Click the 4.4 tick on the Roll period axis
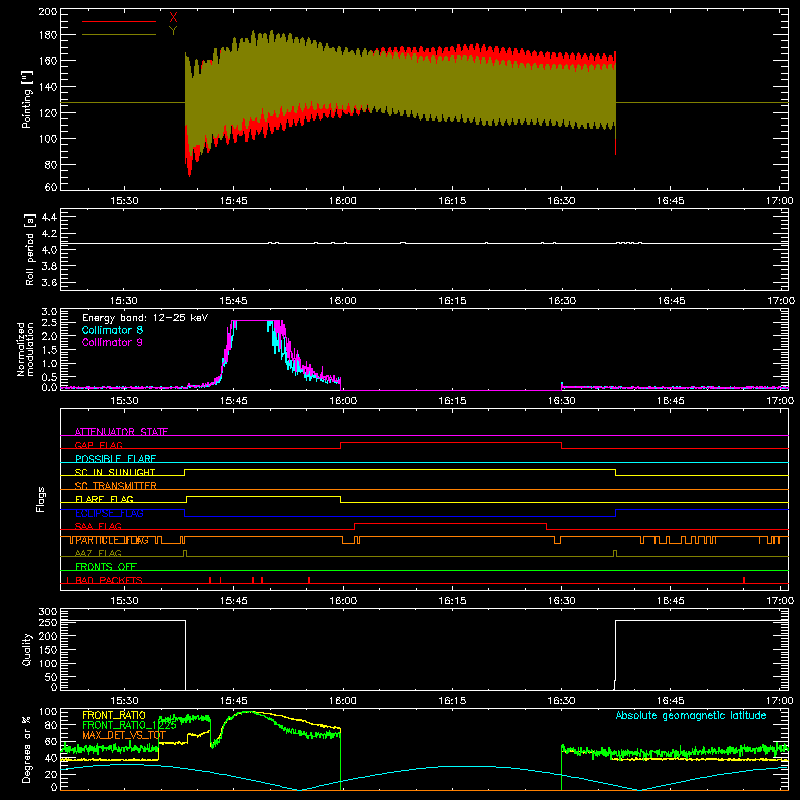The height and width of the screenshot is (800, 800). (x=49, y=217)
